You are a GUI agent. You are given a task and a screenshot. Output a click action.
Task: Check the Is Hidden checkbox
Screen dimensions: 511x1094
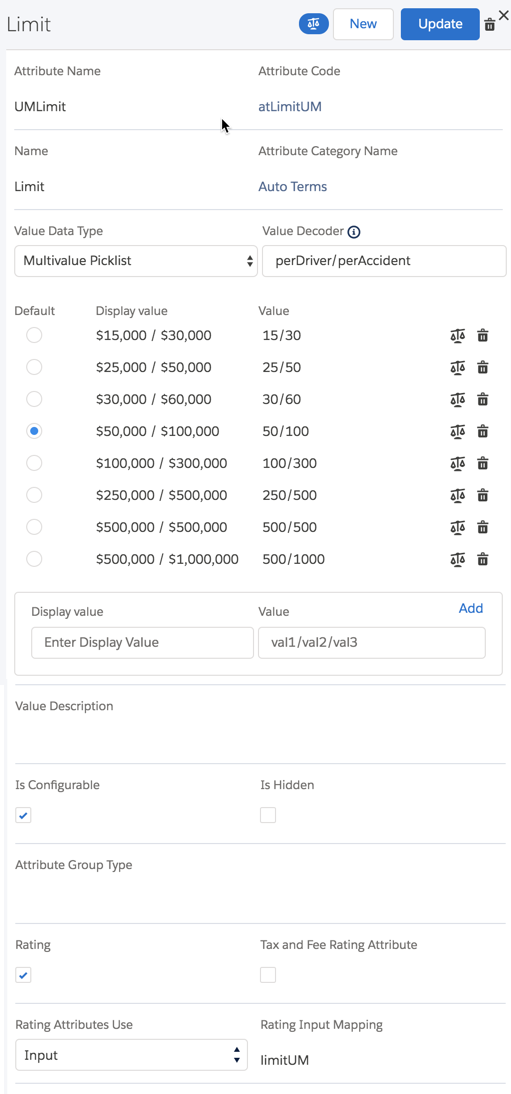(268, 815)
